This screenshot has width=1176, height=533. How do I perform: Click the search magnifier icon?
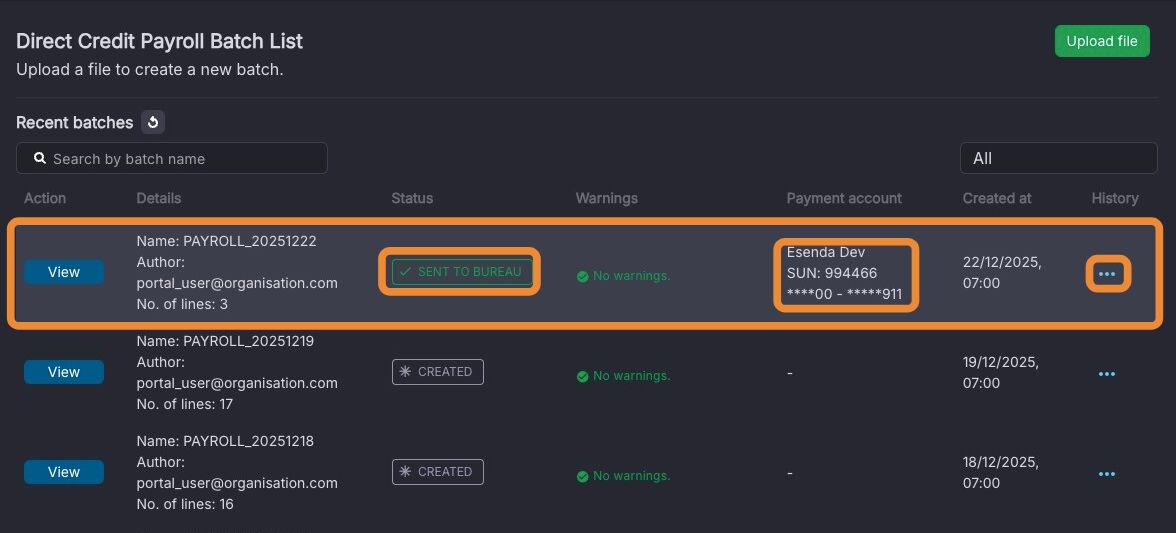40,159
